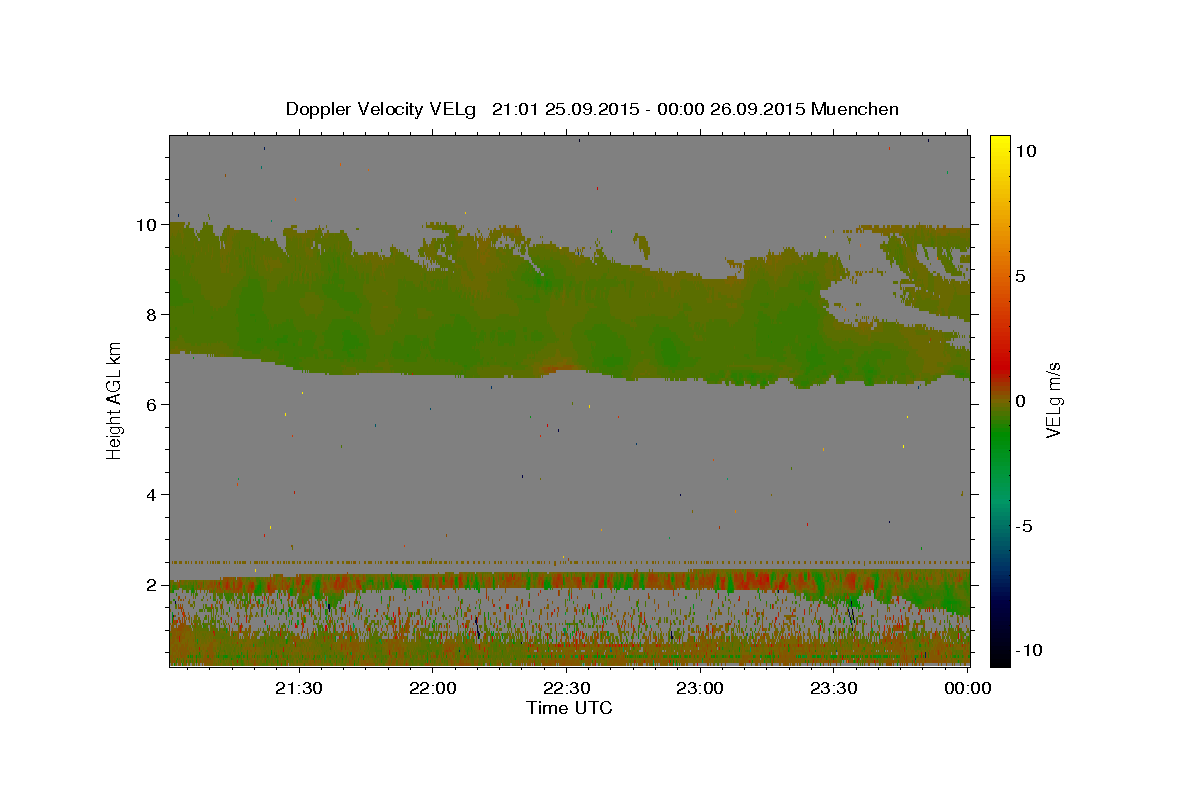1200x800 pixels.
Task: Click the colorbar label '-10'
Action: (x=1028, y=651)
